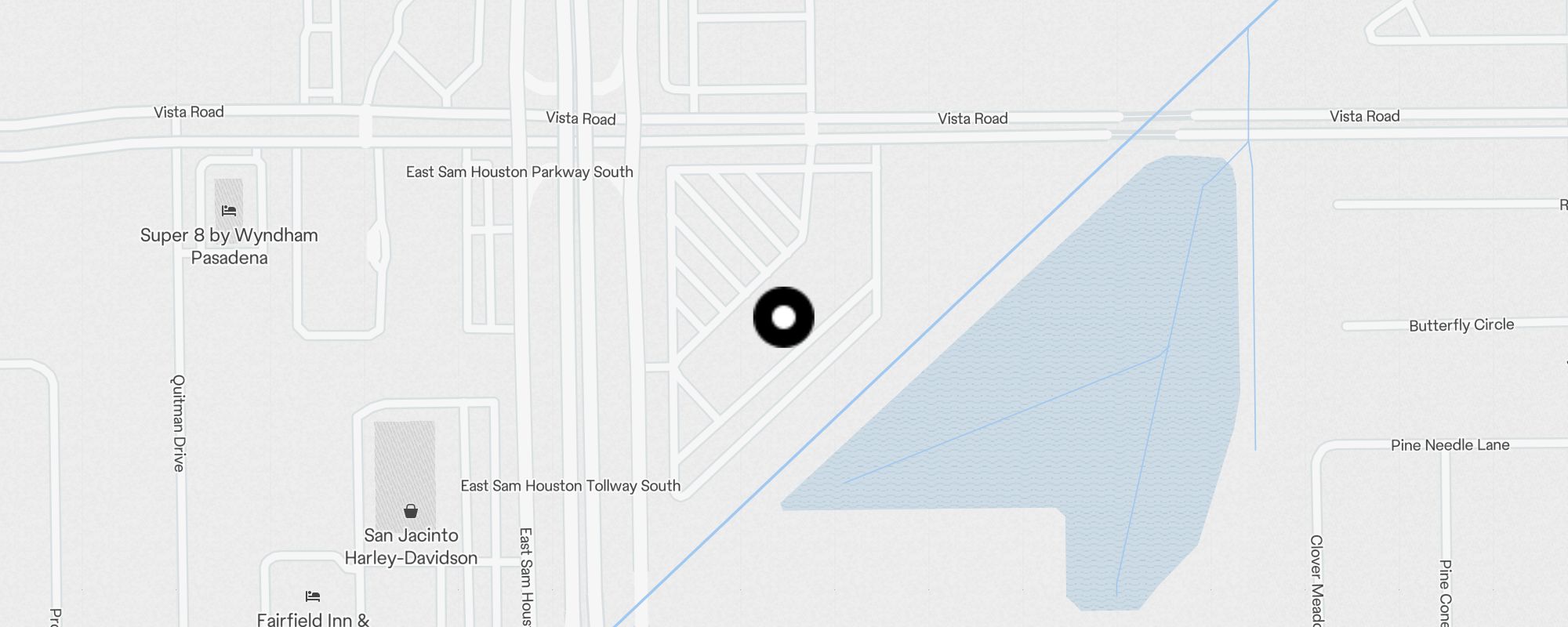The height and width of the screenshot is (627, 1568).
Task: Click the Harley-Davidson shopping basket icon
Action: (411, 511)
